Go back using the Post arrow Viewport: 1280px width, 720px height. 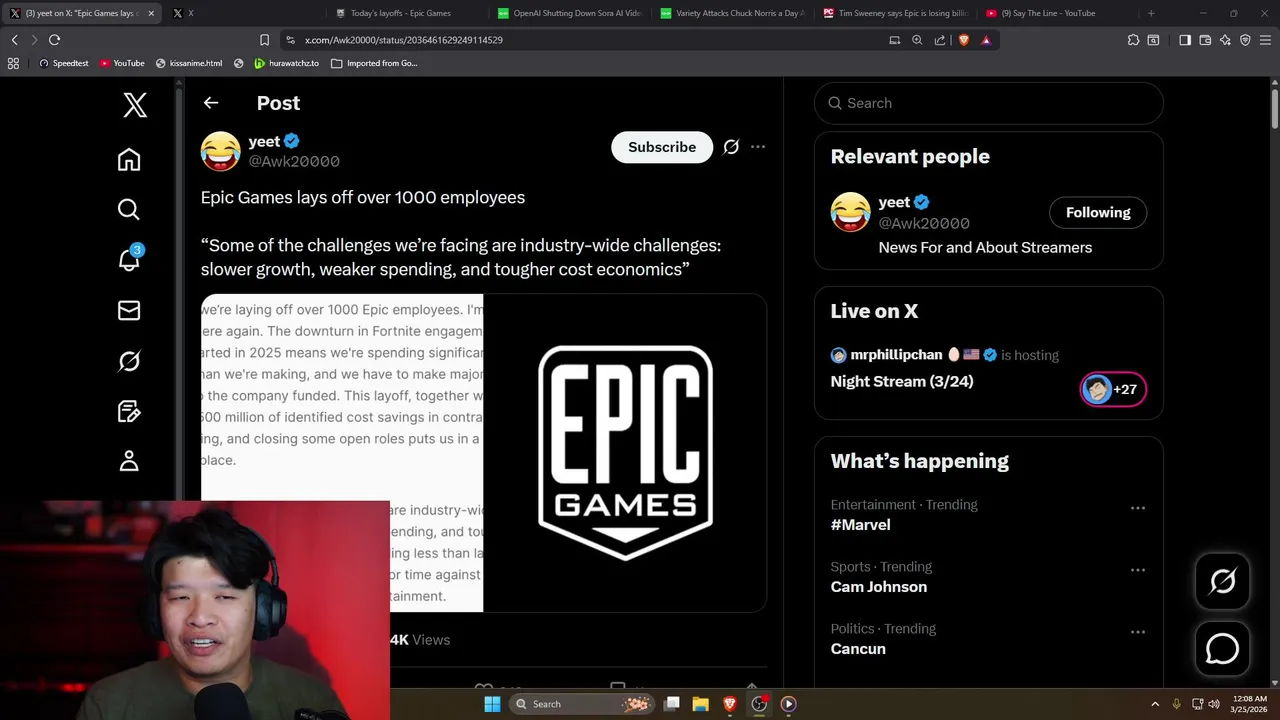coord(211,103)
